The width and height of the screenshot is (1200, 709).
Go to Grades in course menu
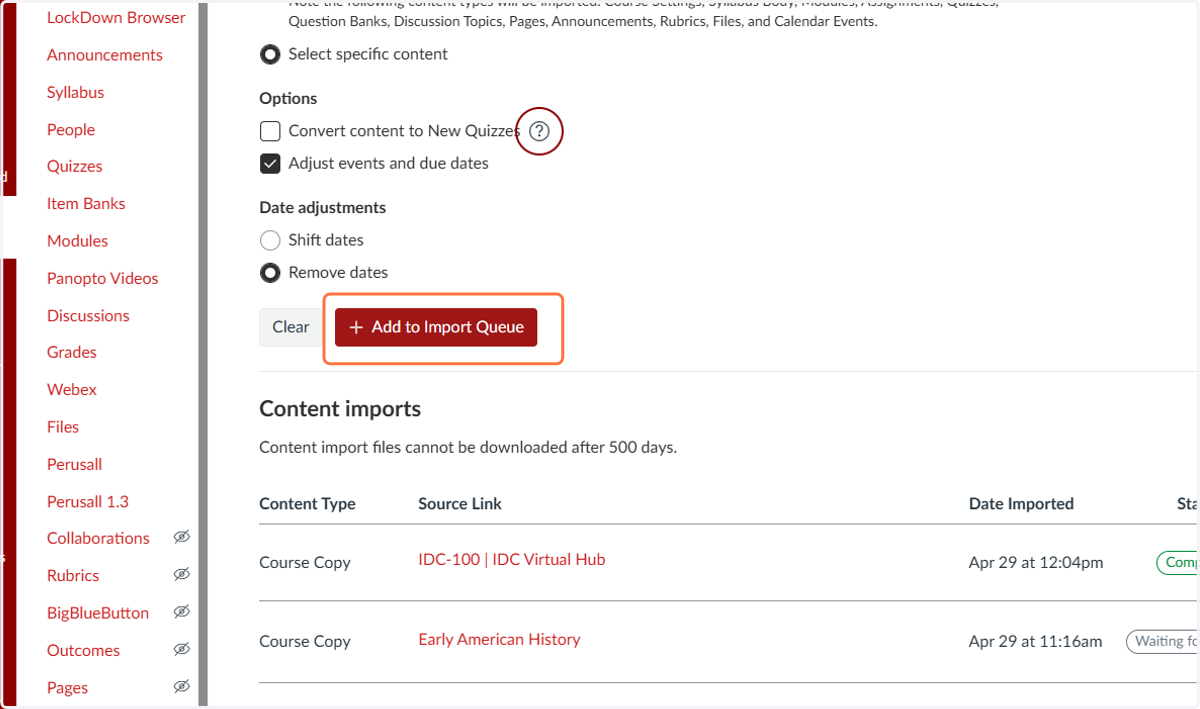tap(72, 352)
